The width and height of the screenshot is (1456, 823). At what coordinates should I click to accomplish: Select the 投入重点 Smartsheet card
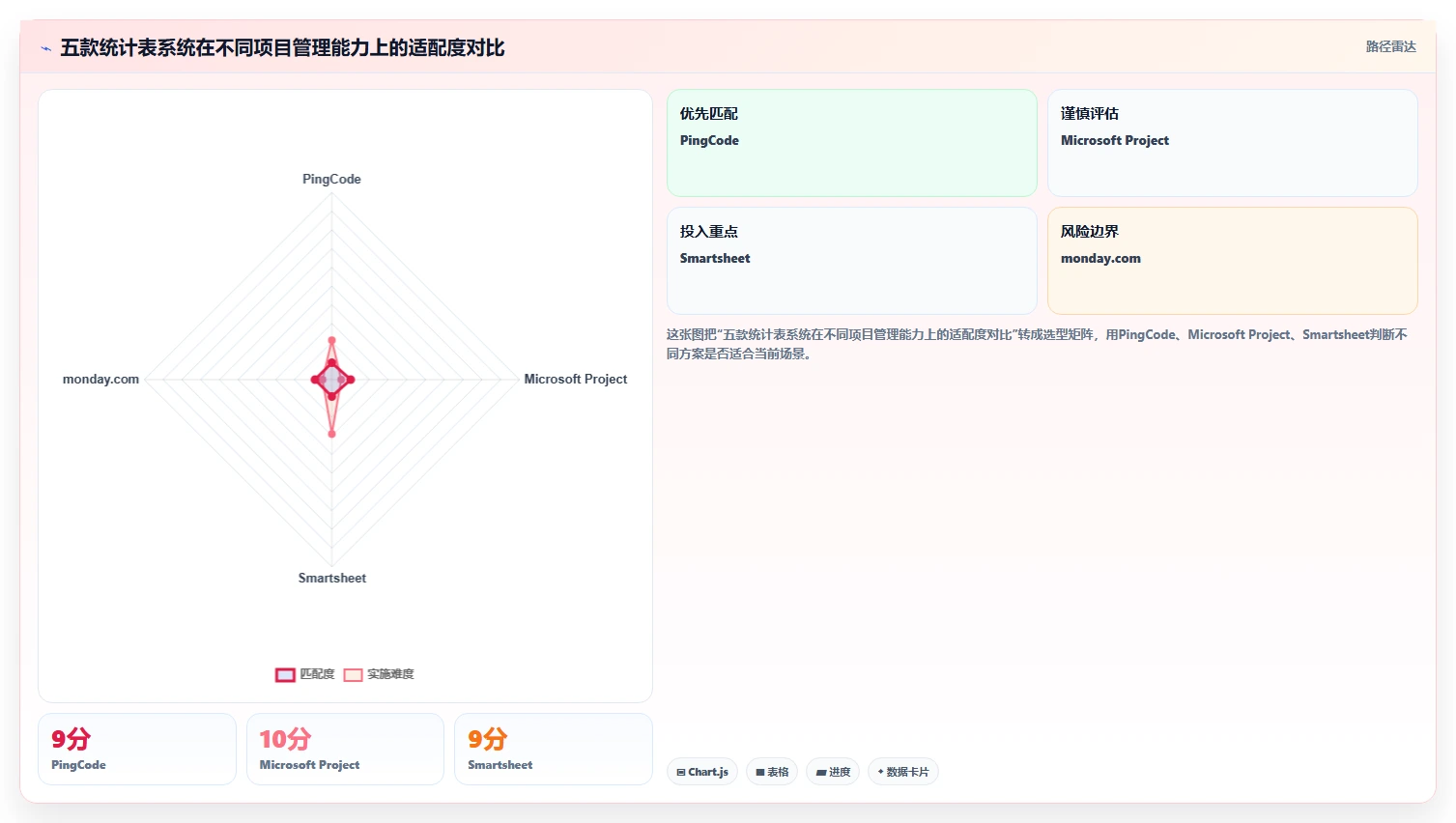(x=851, y=261)
